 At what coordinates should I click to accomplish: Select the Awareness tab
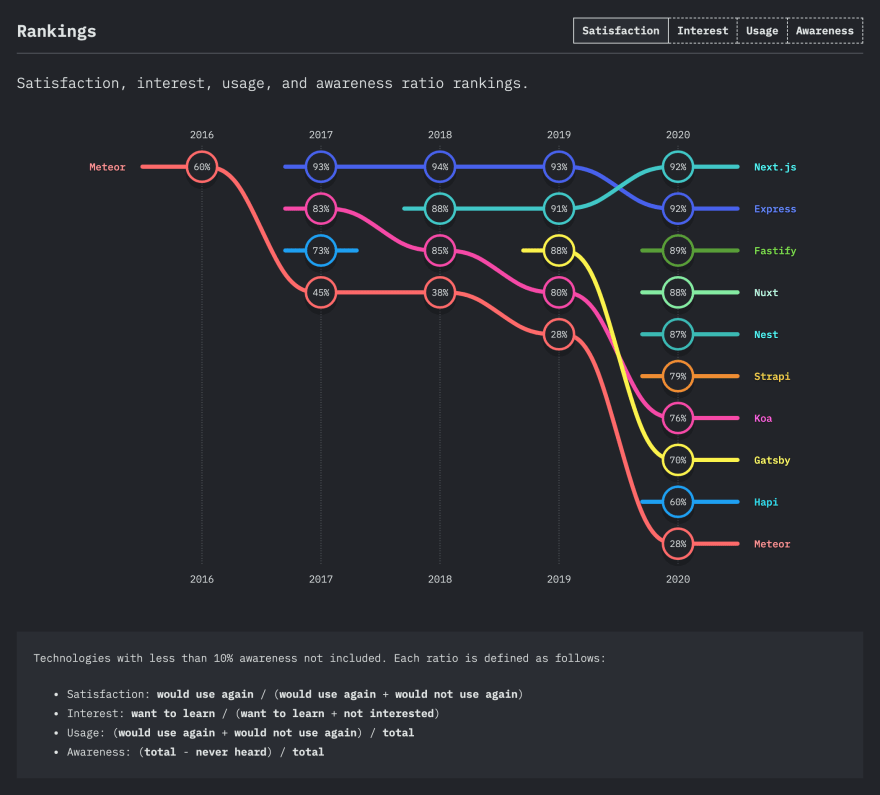(824, 31)
